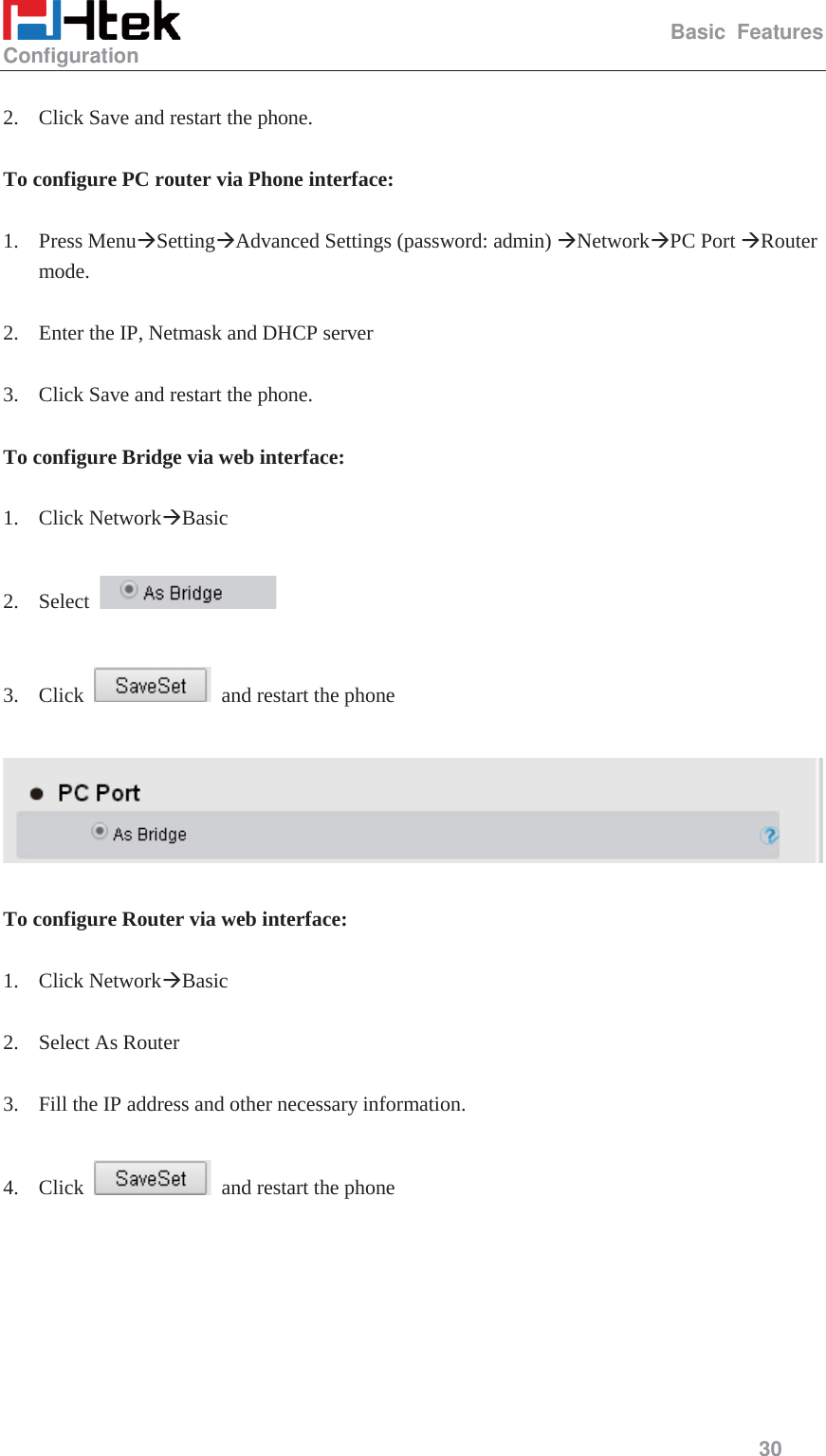Click the page number 30 at bottom
Viewport: 826px width, 1456px height.
click(x=769, y=1448)
